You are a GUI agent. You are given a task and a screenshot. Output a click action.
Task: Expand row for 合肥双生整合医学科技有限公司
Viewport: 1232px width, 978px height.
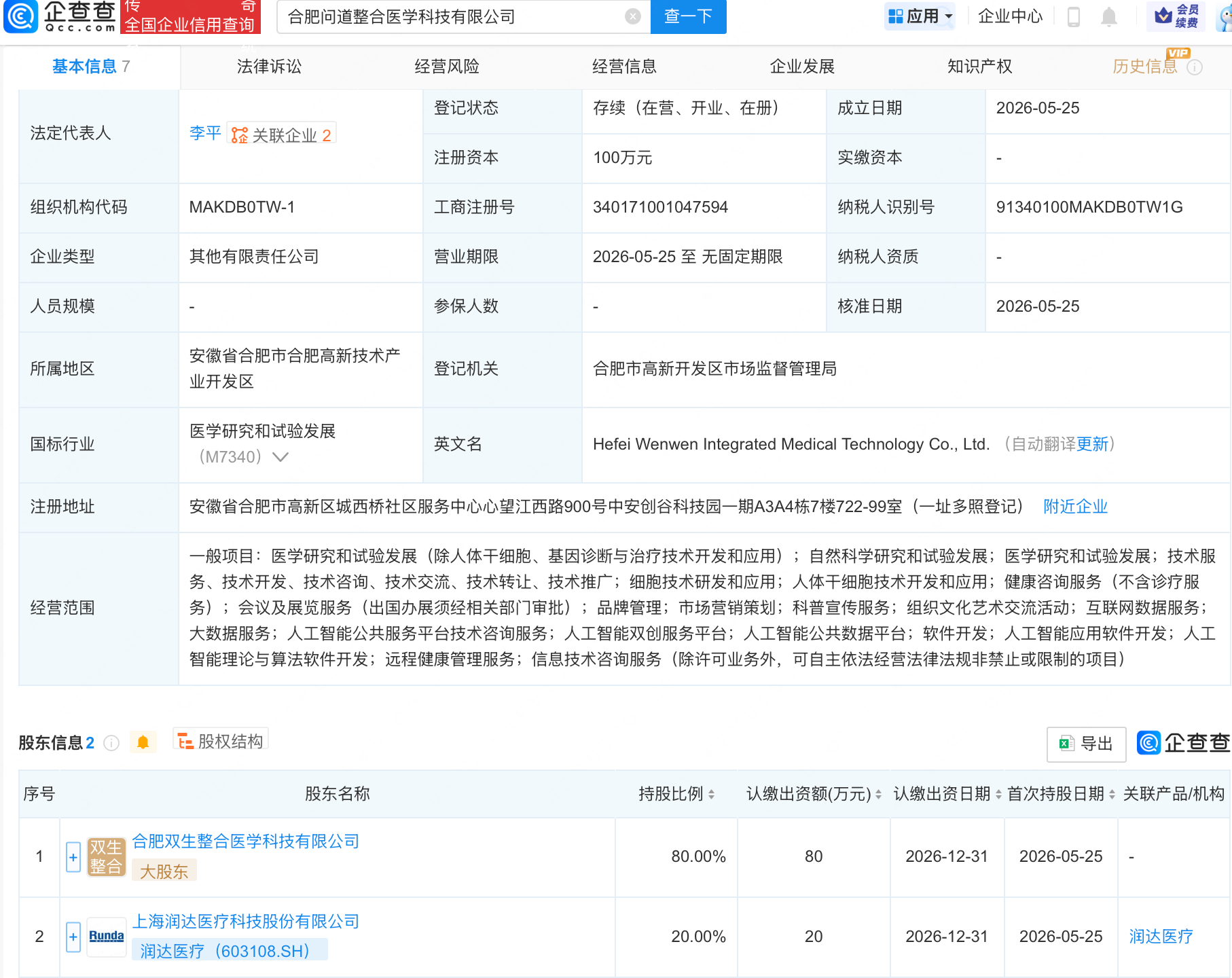(x=73, y=857)
